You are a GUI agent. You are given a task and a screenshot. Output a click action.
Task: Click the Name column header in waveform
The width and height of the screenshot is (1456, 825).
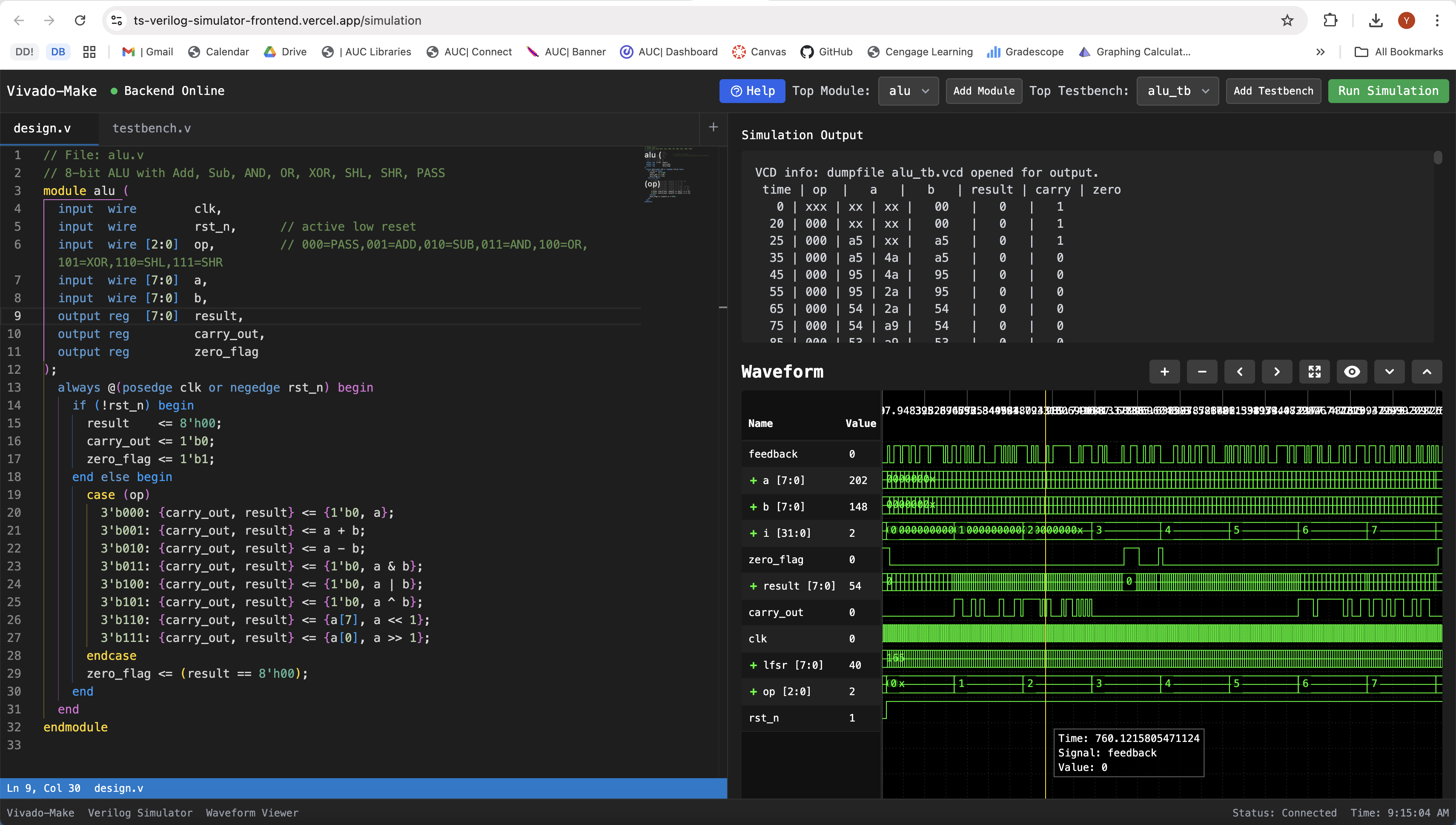(x=760, y=423)
